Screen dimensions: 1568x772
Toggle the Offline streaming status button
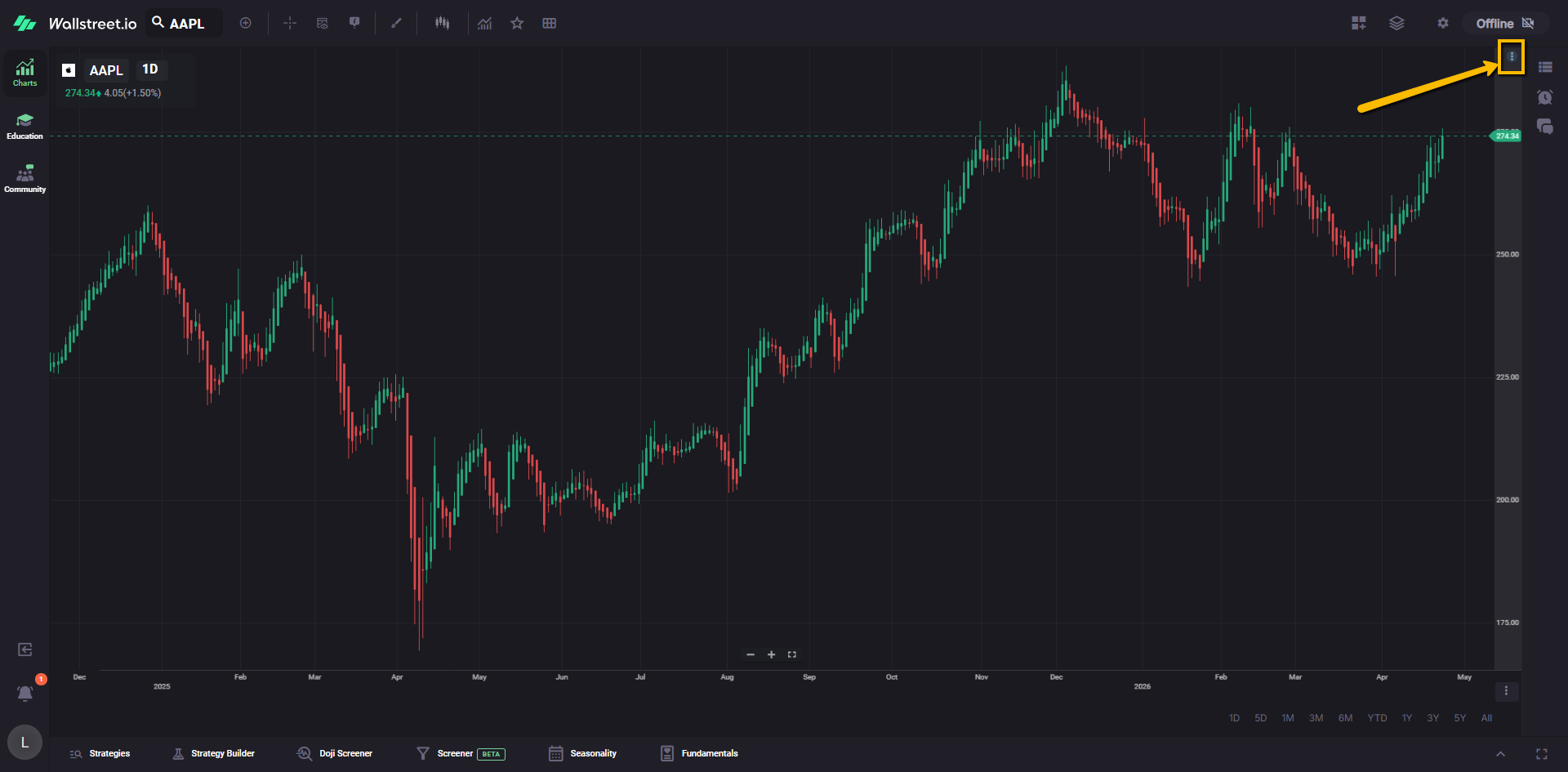(x=1504, y=23)
